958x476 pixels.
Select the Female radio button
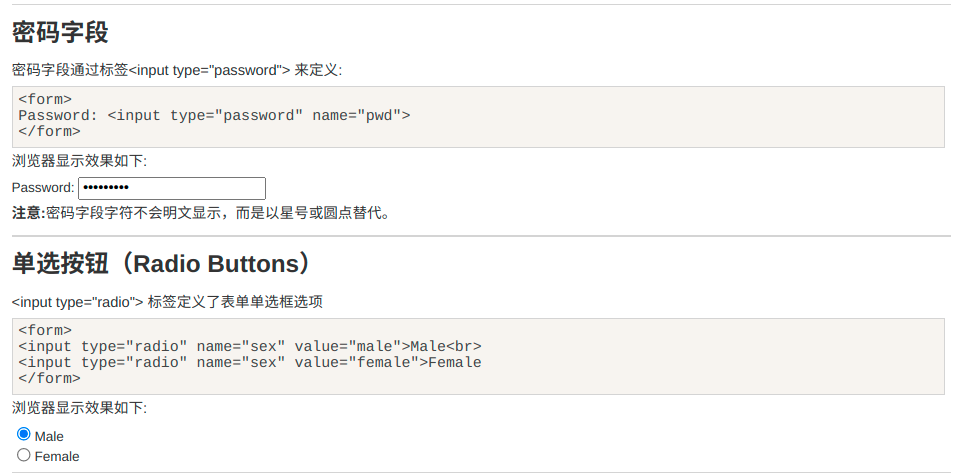(x=24, y=454)
